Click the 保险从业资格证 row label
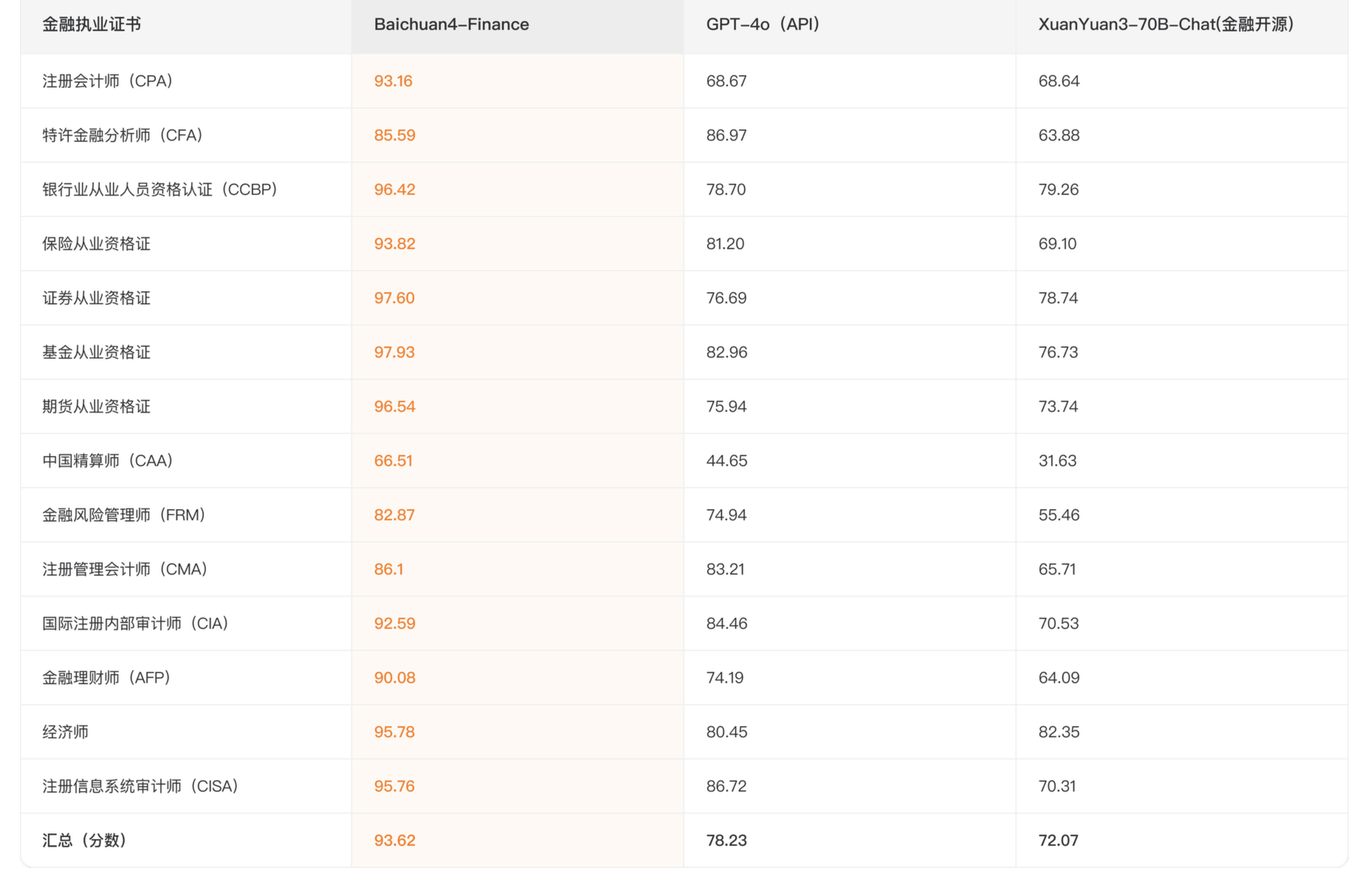This screenshot has height=879, width=1372. [96, 244]
